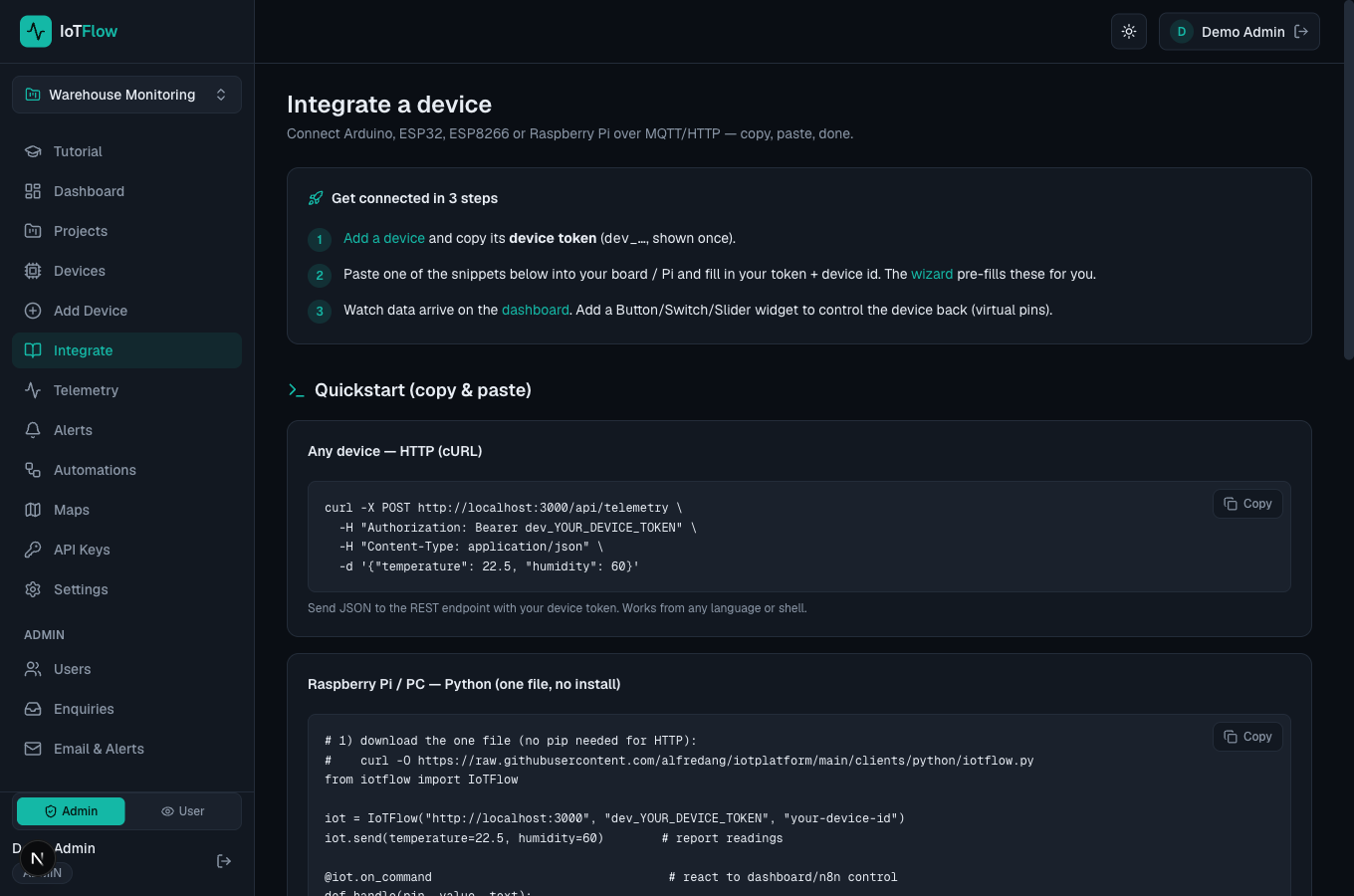The image size is (1354, 896).
Task: Go to Dashboard page
Action: pos(126,191)
